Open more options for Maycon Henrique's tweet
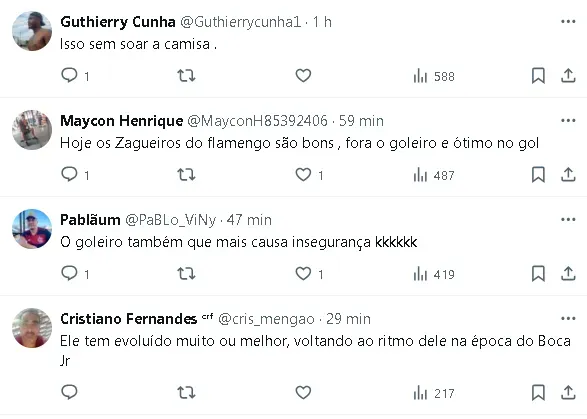 (568, 121)
